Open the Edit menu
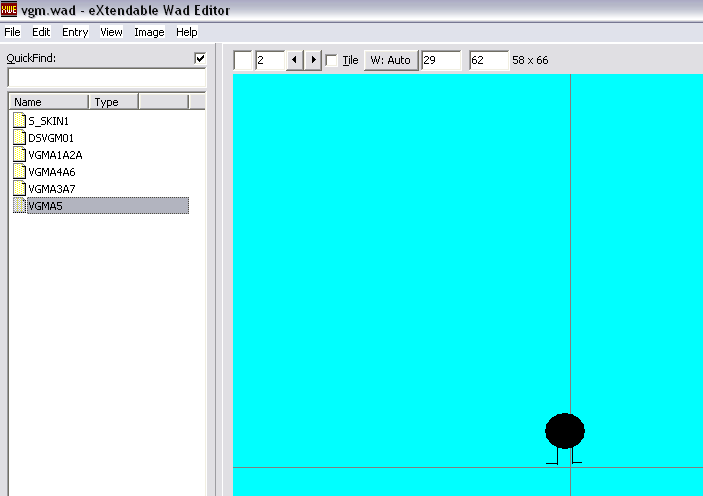703x496 pixels. [x=41, y=32]
